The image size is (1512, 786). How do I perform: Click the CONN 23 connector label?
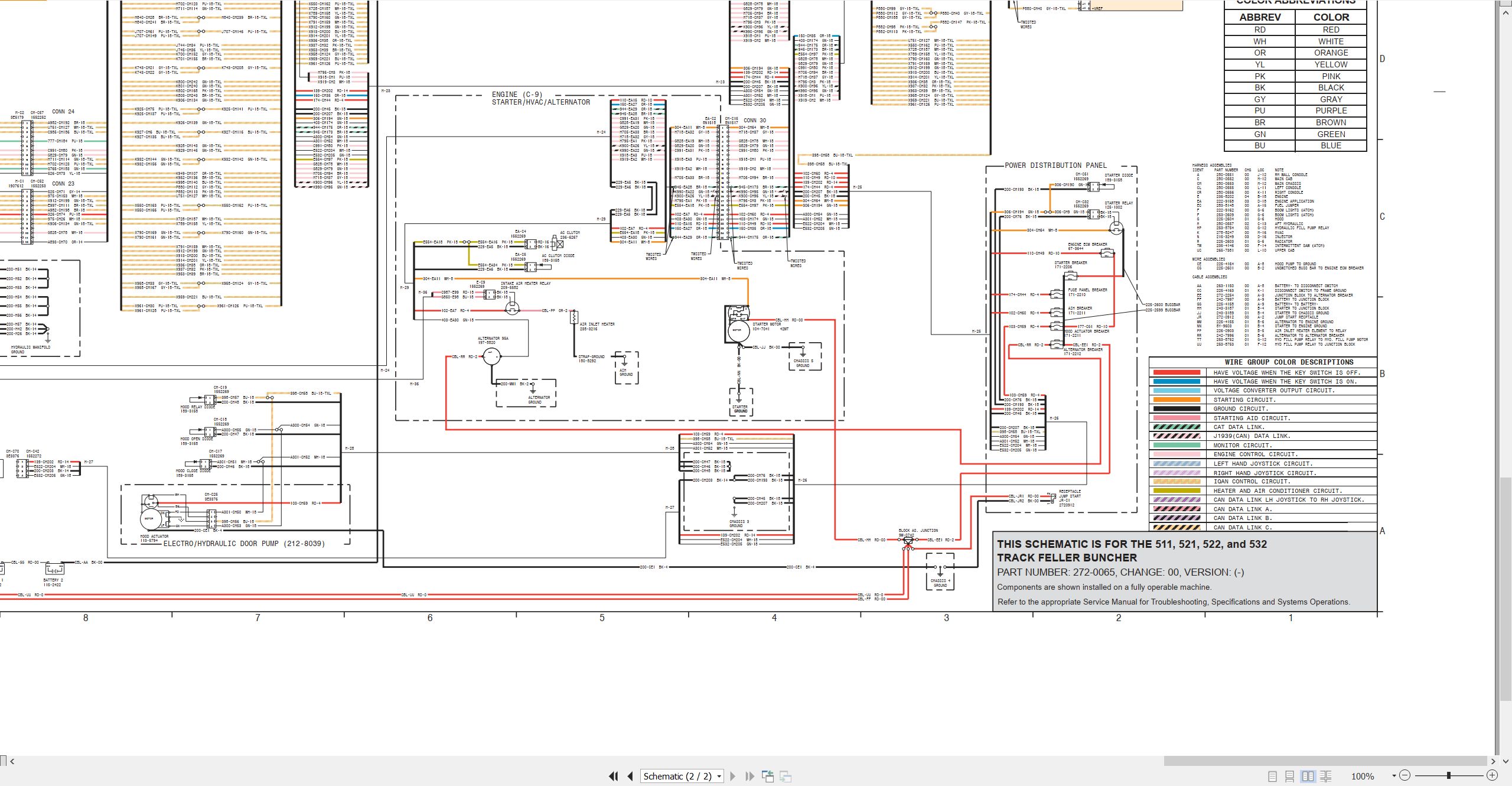pos(63,183)
